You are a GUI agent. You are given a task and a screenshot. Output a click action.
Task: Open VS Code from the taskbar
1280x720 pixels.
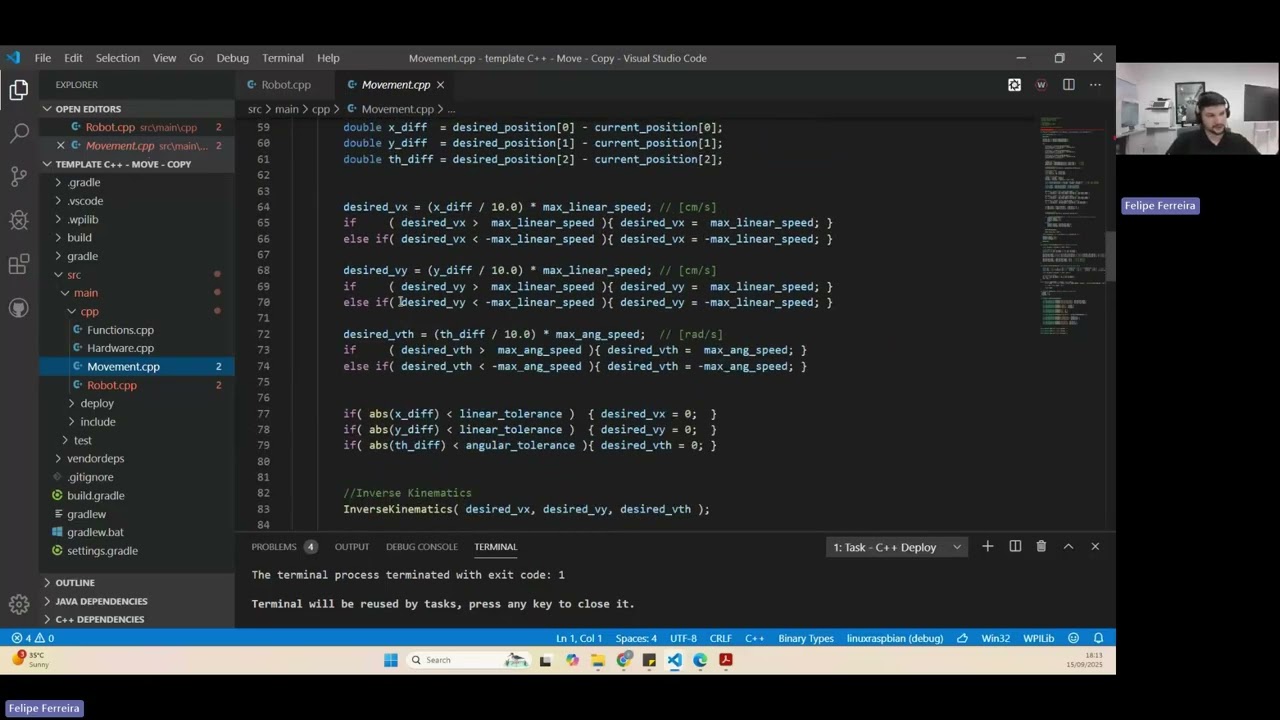[x=674, y=660]
